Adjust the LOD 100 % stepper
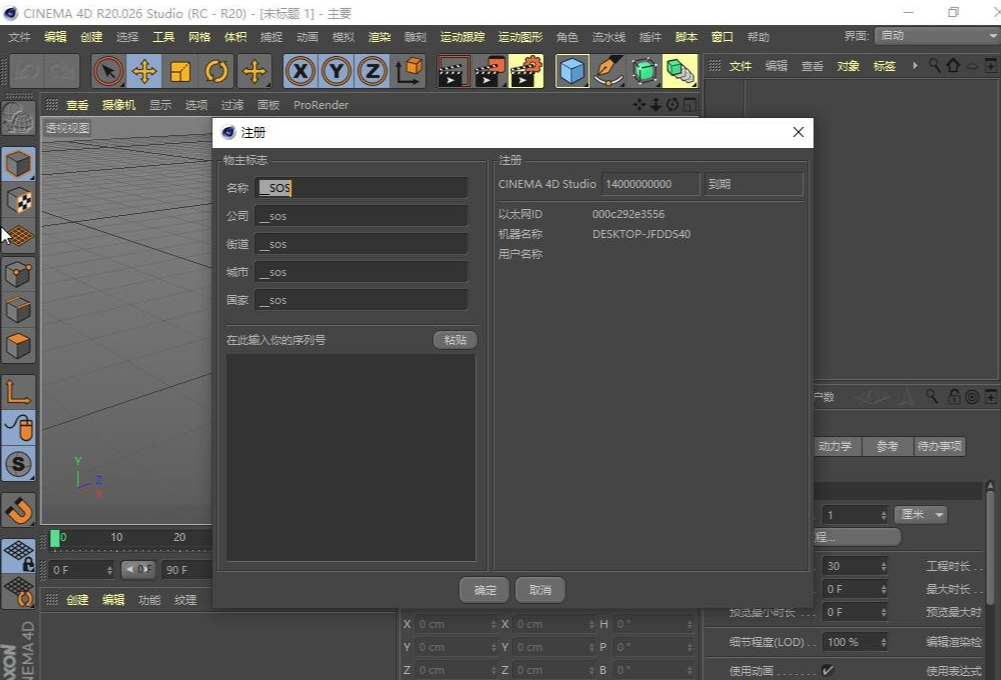Screen dimensions: 1001x680 (884, 642)
